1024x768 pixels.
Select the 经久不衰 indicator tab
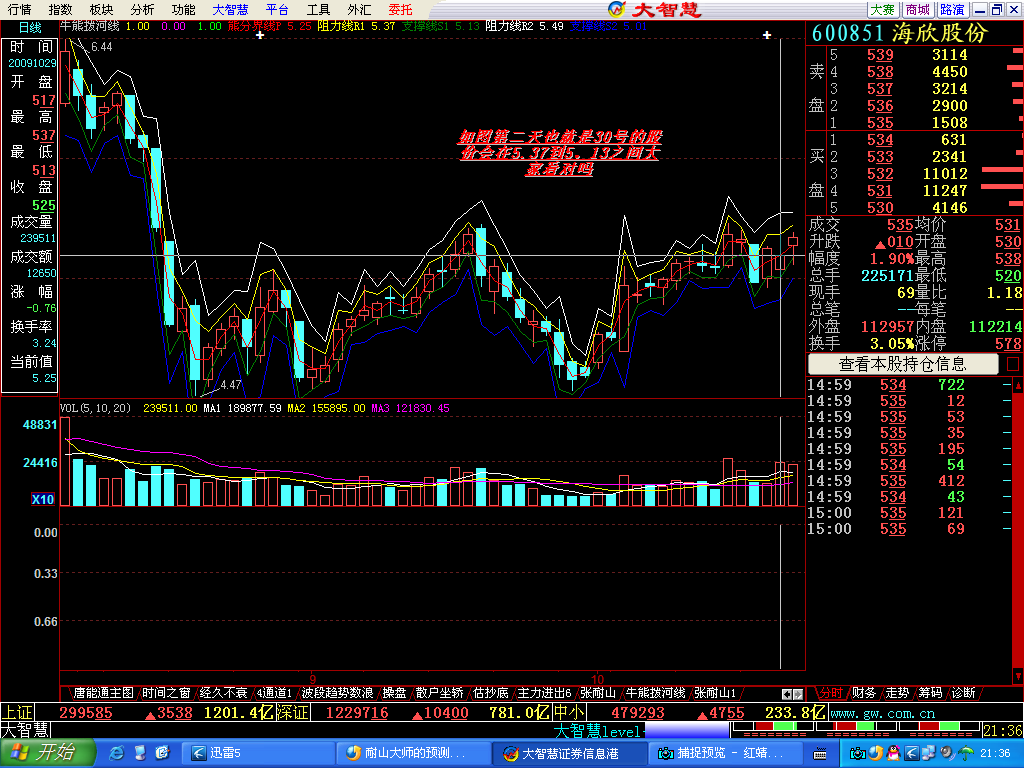click(223, 693)
